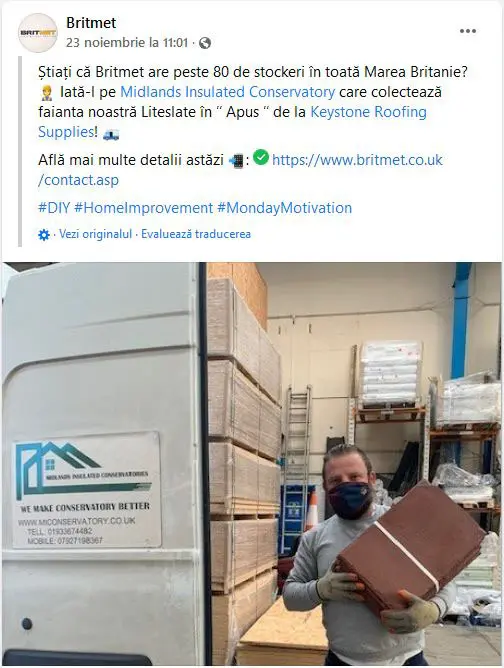Open the three-dot post options menu
The height and width of the screenshot is (668, 504).
(467, 31)
